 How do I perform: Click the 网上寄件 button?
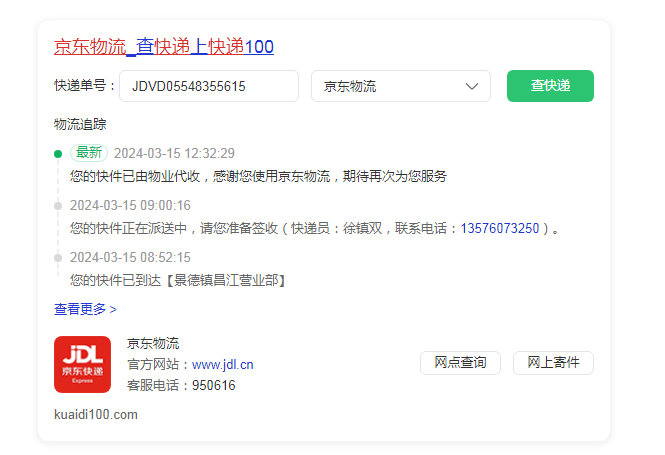coord(553,363)
